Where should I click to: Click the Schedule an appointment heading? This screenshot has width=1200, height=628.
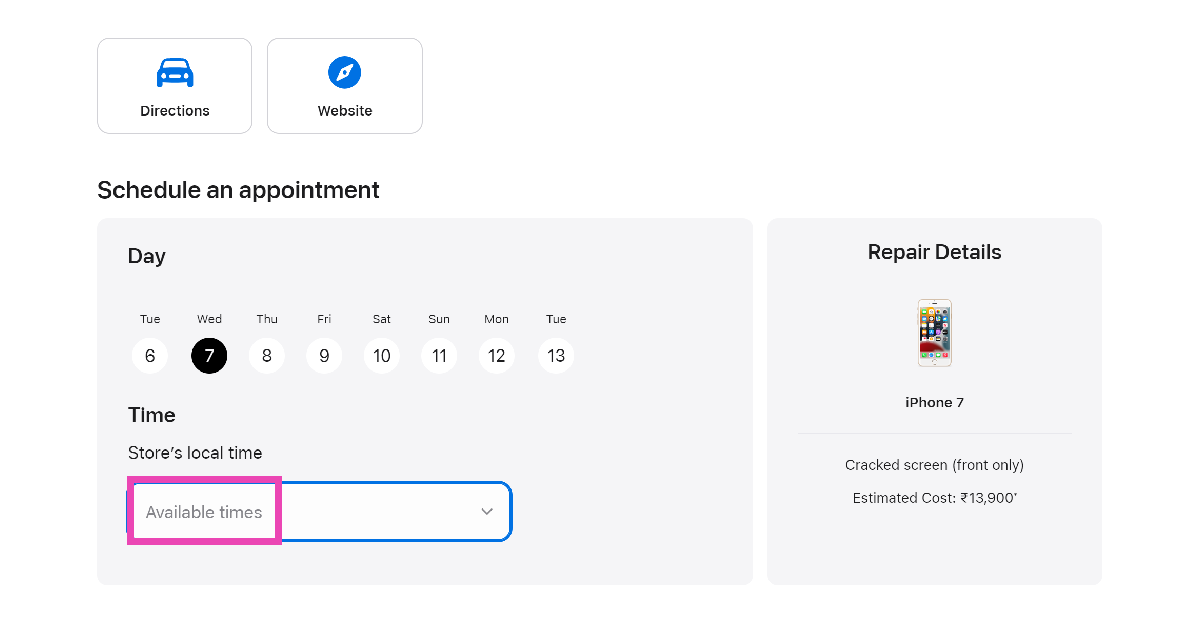coord(238,190)
